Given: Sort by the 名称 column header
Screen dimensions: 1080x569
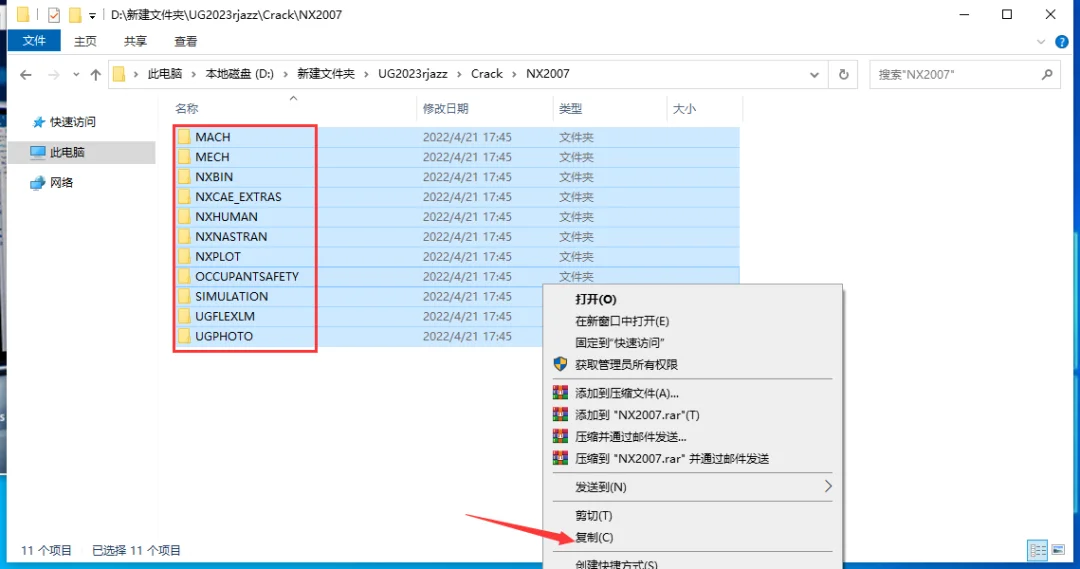Looking at the screenshot, I should tap(187, 108).
